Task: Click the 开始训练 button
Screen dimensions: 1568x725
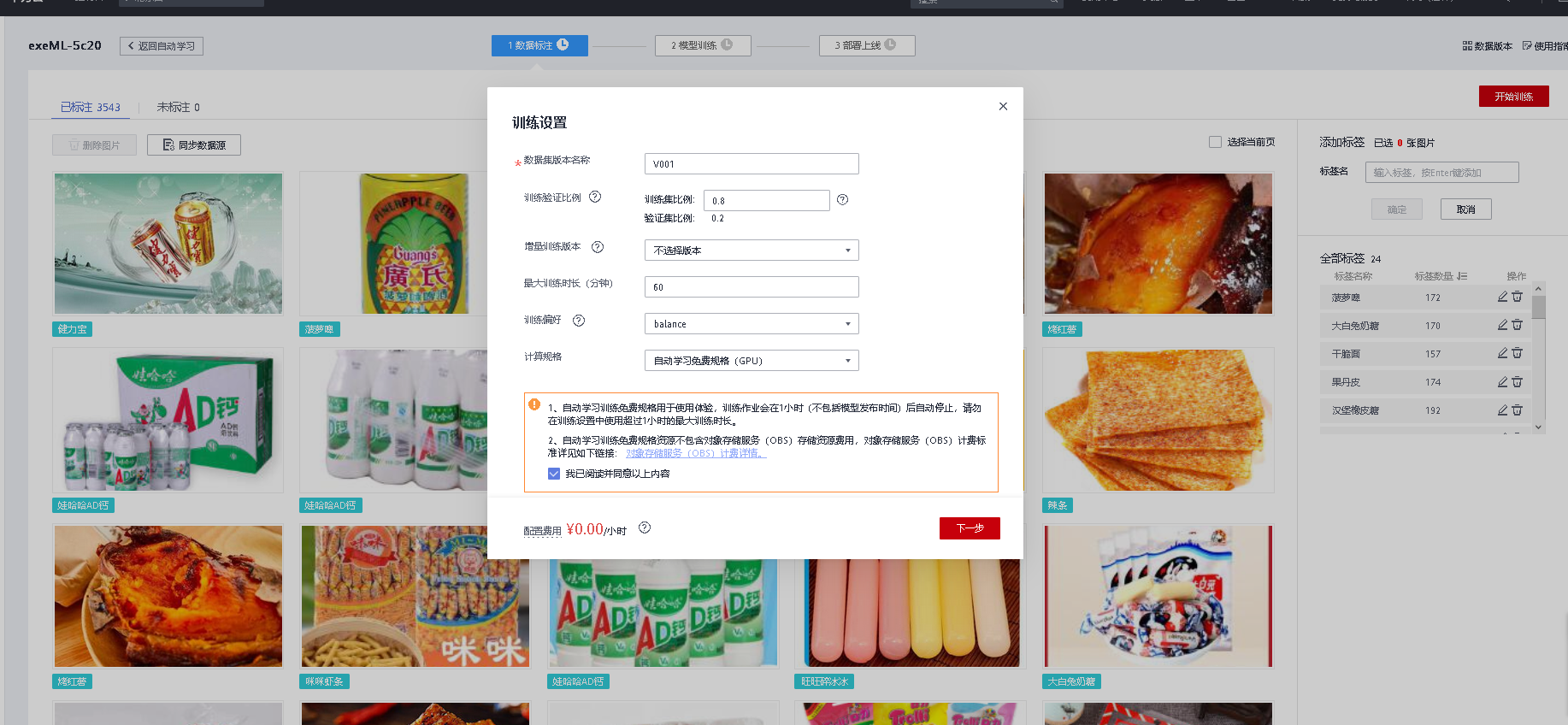Action: click(1513, 97)
